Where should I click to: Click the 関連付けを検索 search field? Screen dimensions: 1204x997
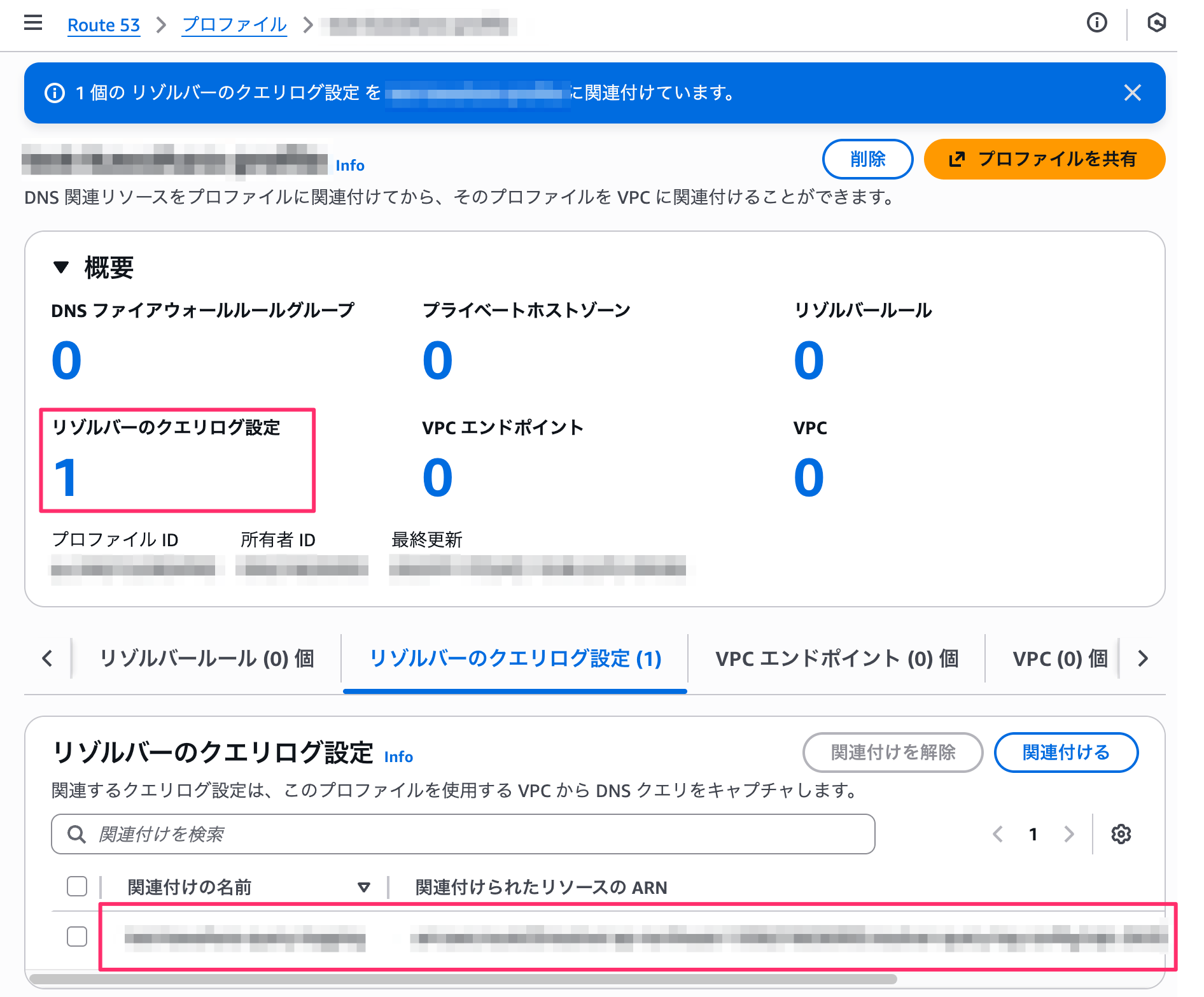[x=463, y=834]
